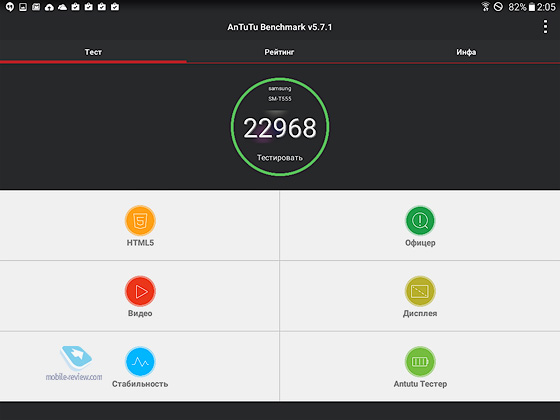Viewport: 560px width, 420px height.
Task: Tap the battery status icon
Action: click(532, 7)
